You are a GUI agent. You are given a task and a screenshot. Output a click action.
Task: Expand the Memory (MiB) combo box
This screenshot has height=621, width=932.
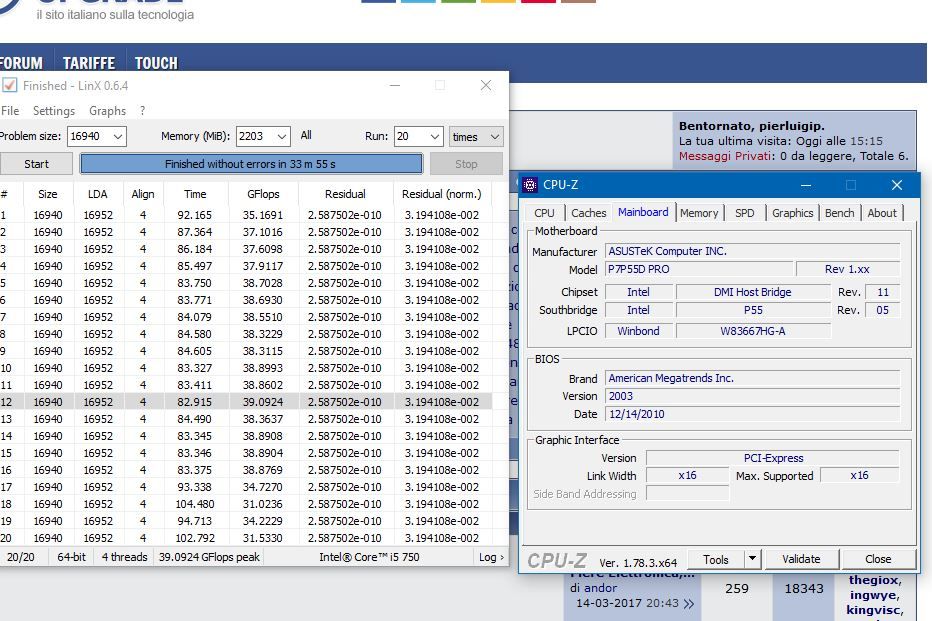point(281,136)
